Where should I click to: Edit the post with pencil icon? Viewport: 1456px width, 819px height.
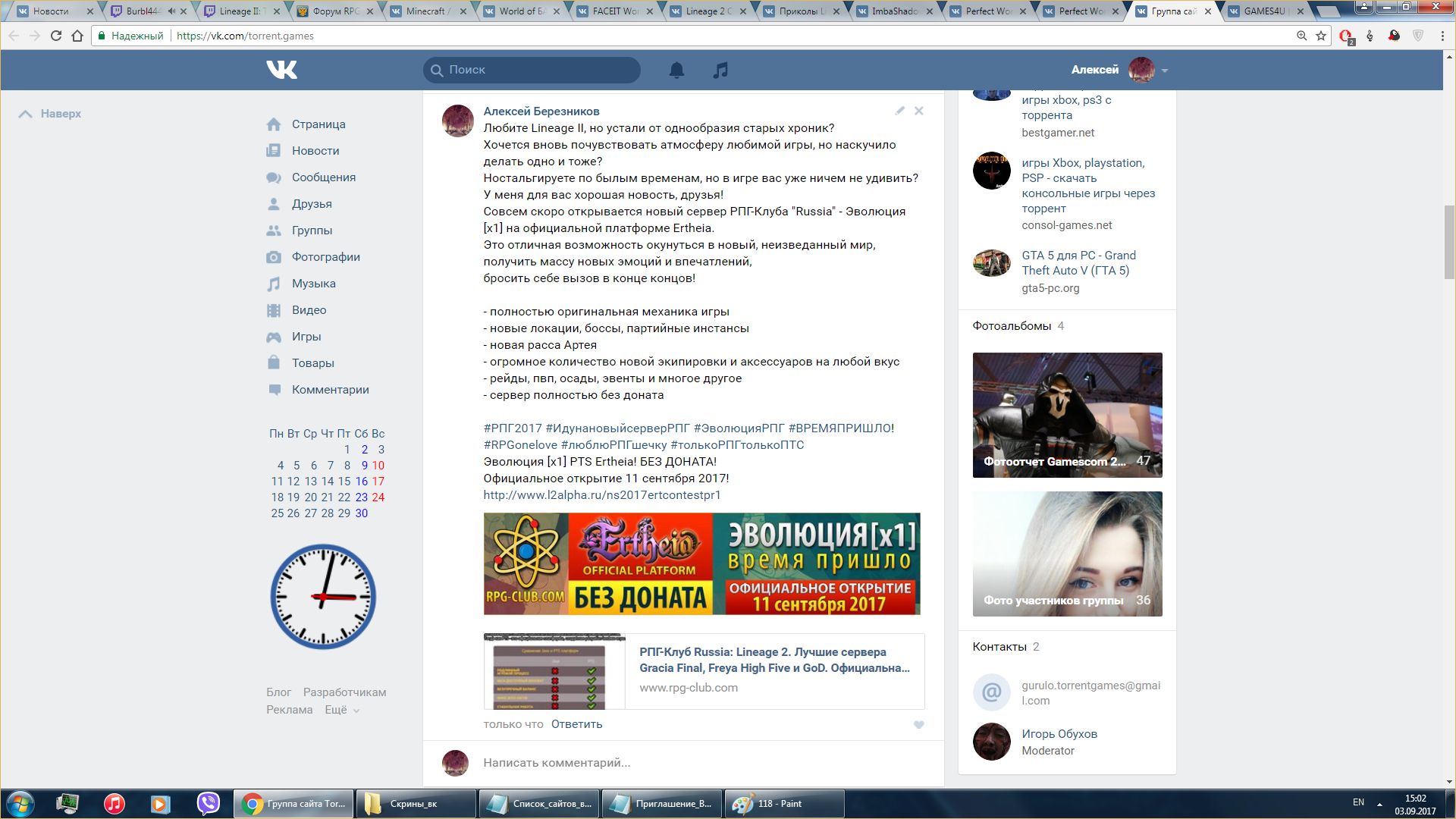(899, 111)
